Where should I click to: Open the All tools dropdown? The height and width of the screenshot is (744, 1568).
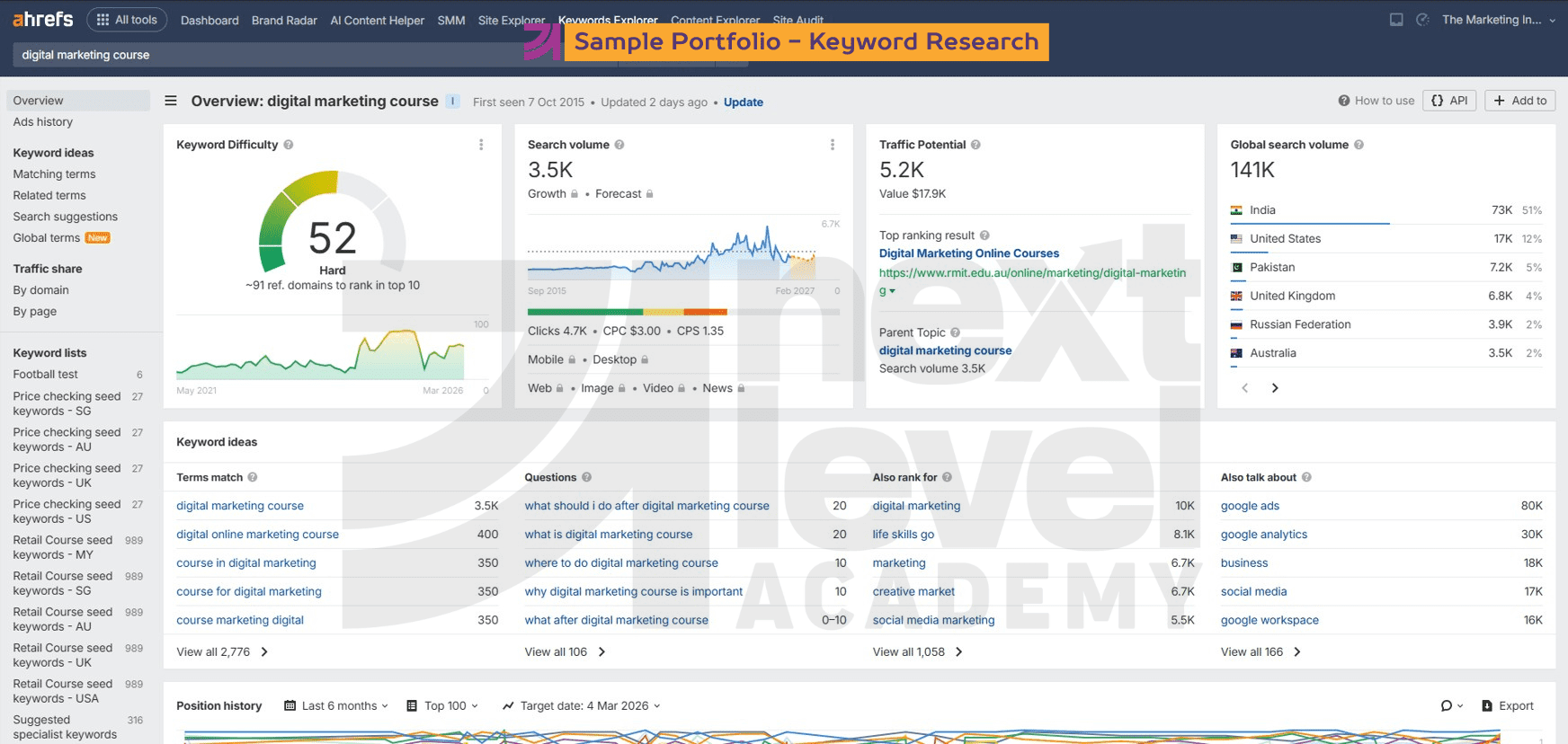127,20
